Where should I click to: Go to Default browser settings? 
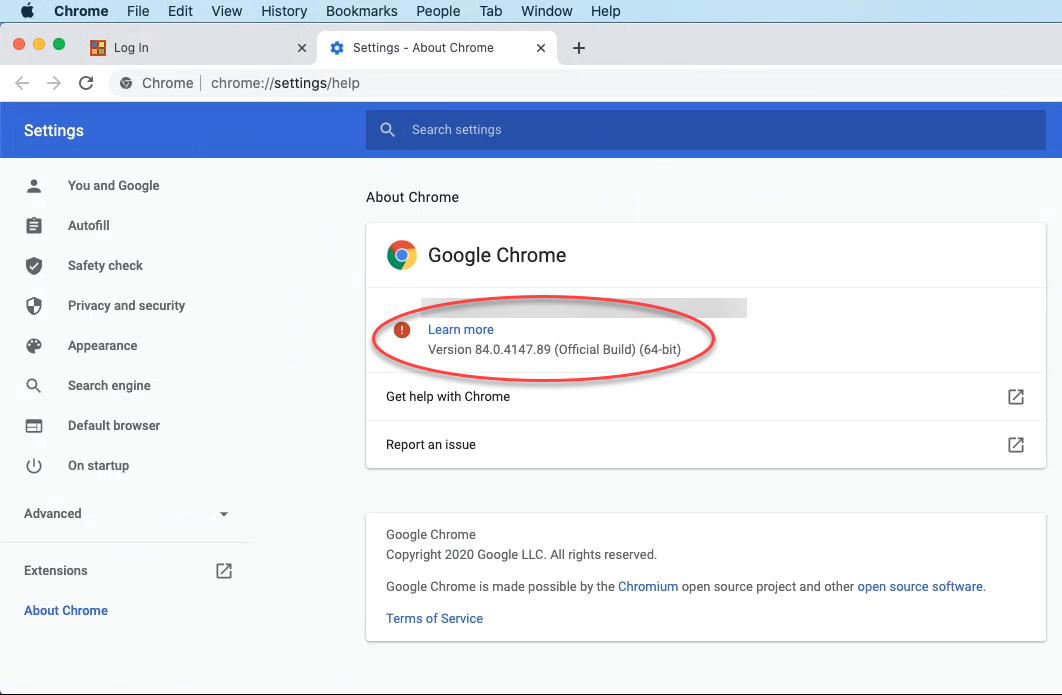[x=114, y=425]
